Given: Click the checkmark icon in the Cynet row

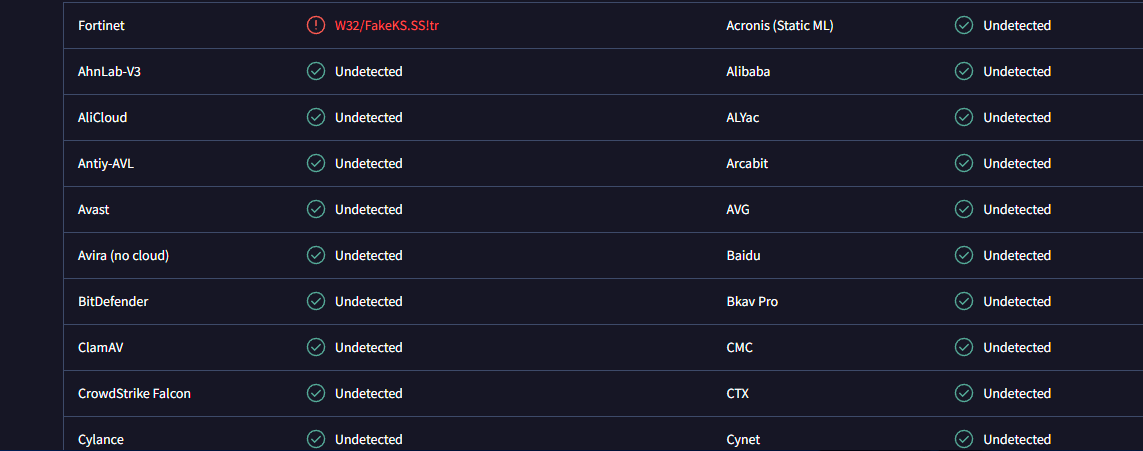Looking at the screenshot, I should tap(964, 439).
